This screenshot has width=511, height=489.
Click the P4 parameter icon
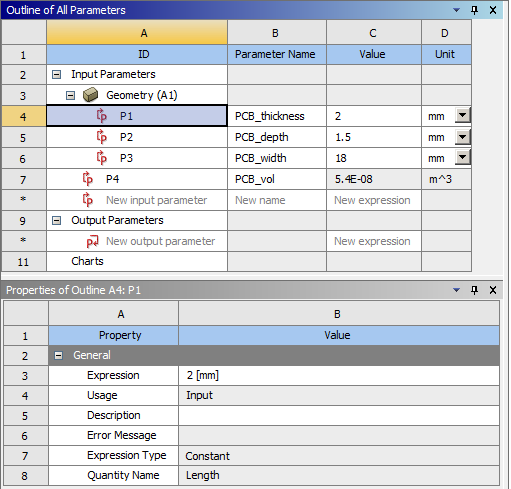(88, 179)
